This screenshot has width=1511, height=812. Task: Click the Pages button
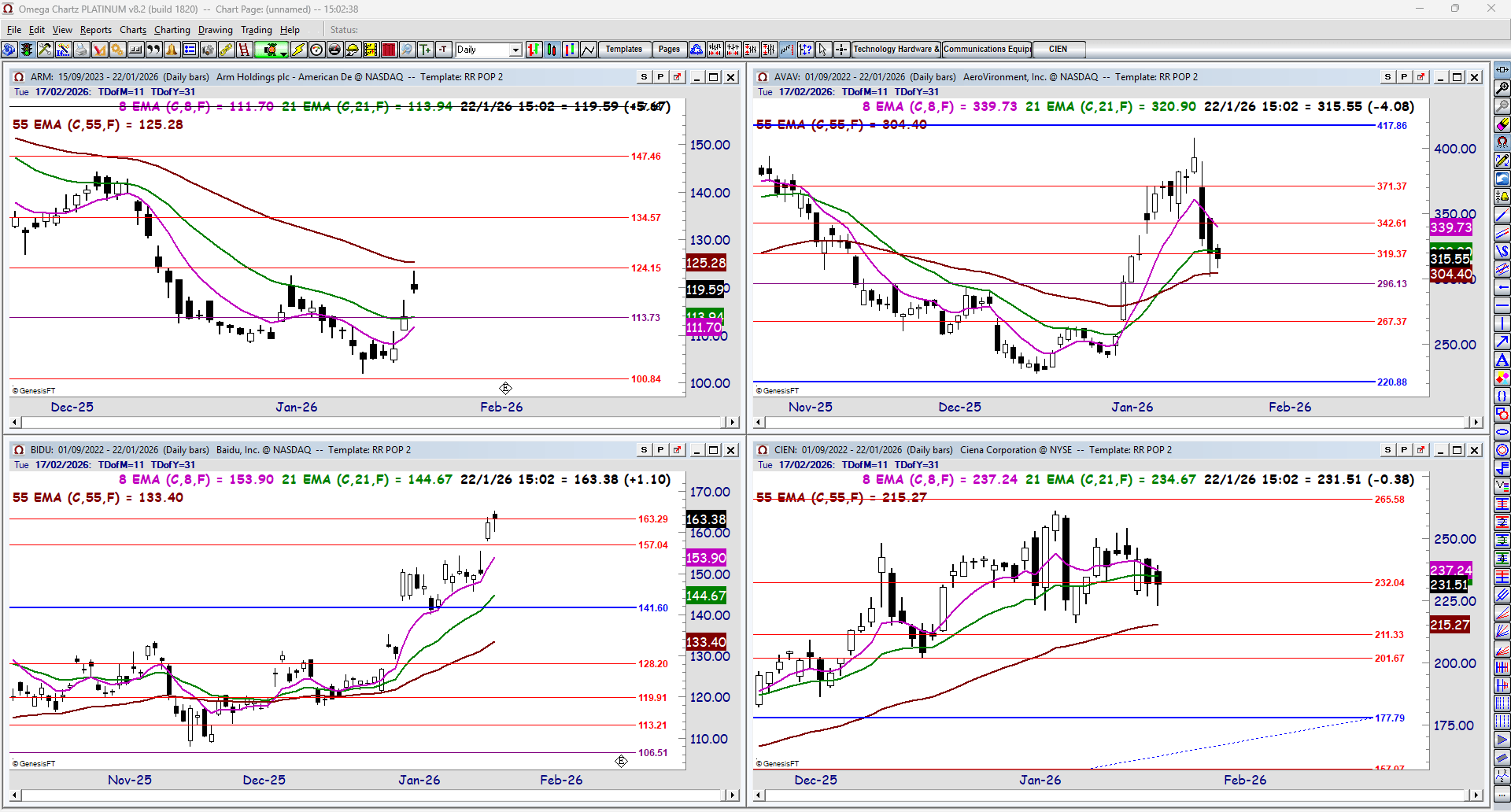point(669,50)
